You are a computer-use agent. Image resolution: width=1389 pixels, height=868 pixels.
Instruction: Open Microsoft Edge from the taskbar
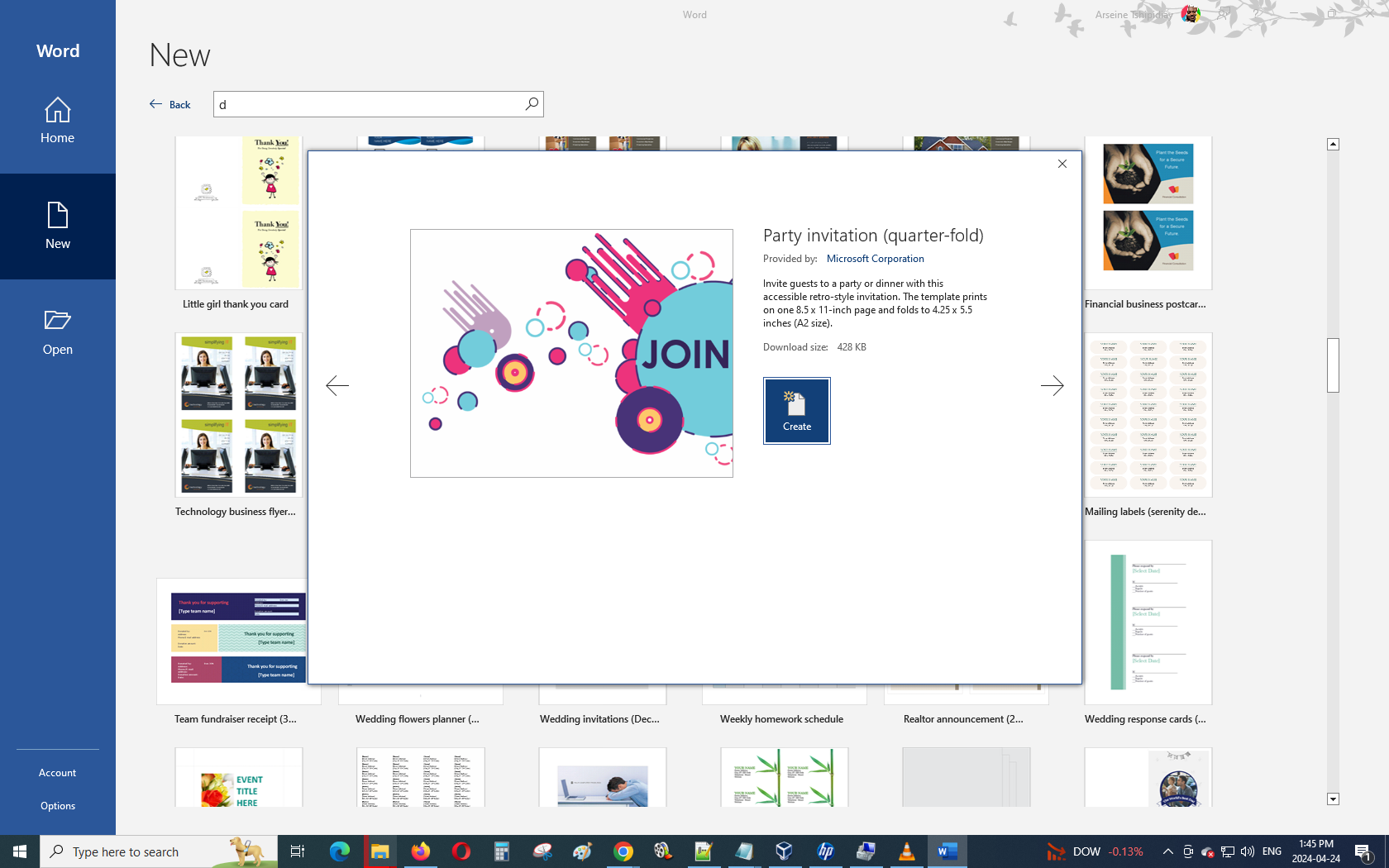(x=339, y=851)
